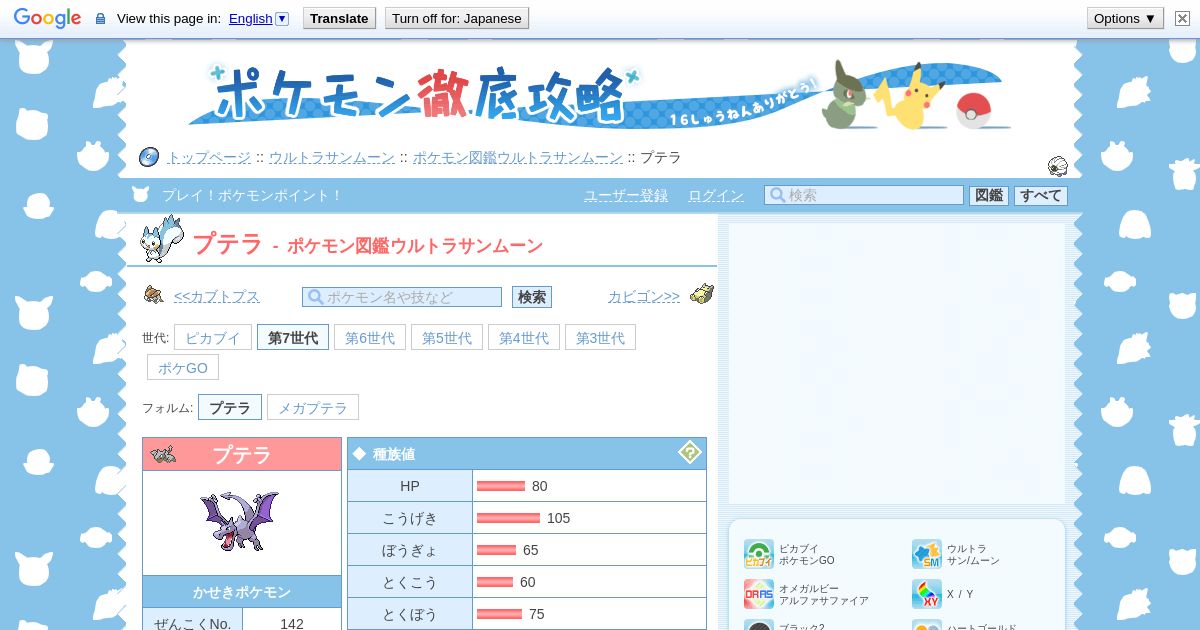This screenshot has width=1200, height=630.
Task: Click the disc icon beside トップページ
Action: pyautogui.click(x=149, y=157)
